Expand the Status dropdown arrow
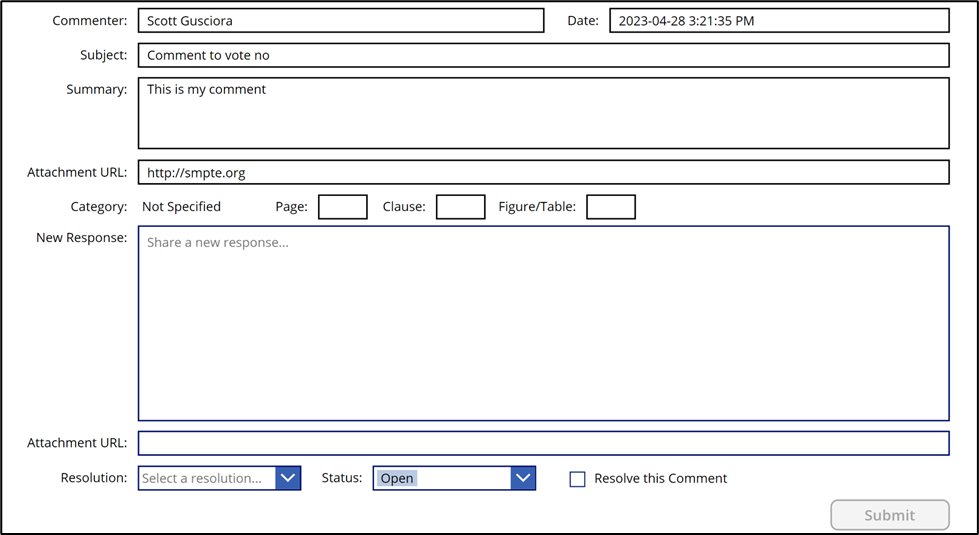This screenshot has width=979, height=535. click(523, 478)
